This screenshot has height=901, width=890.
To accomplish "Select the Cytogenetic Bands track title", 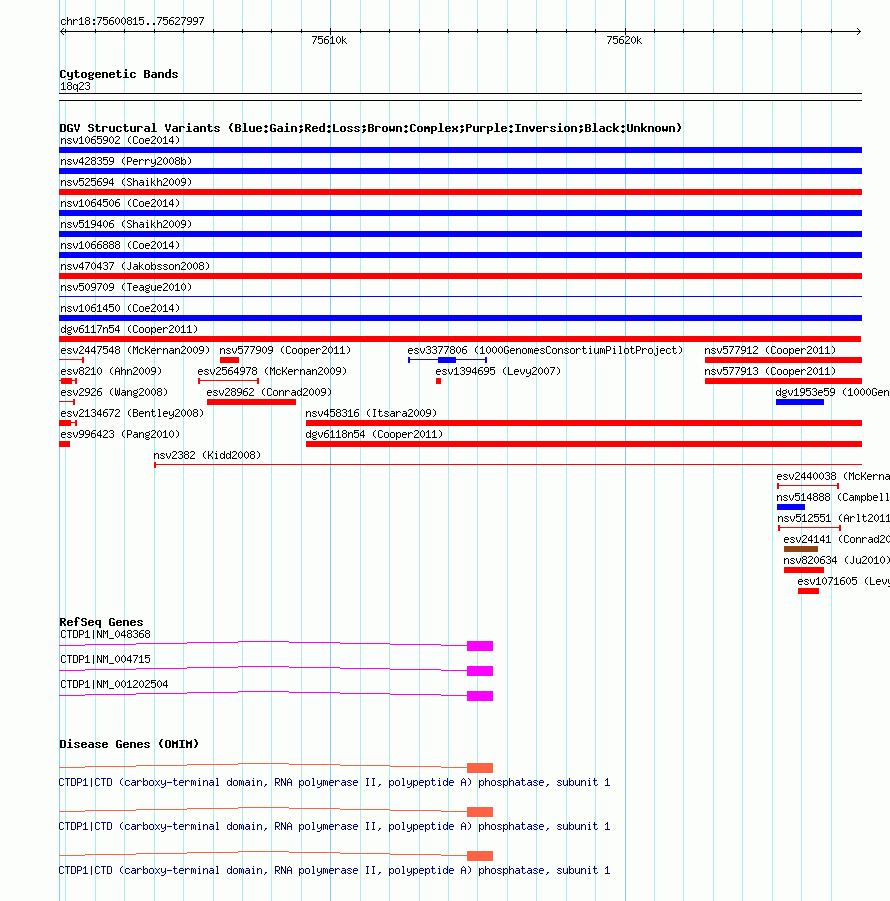I will click(x=119, y=74).
